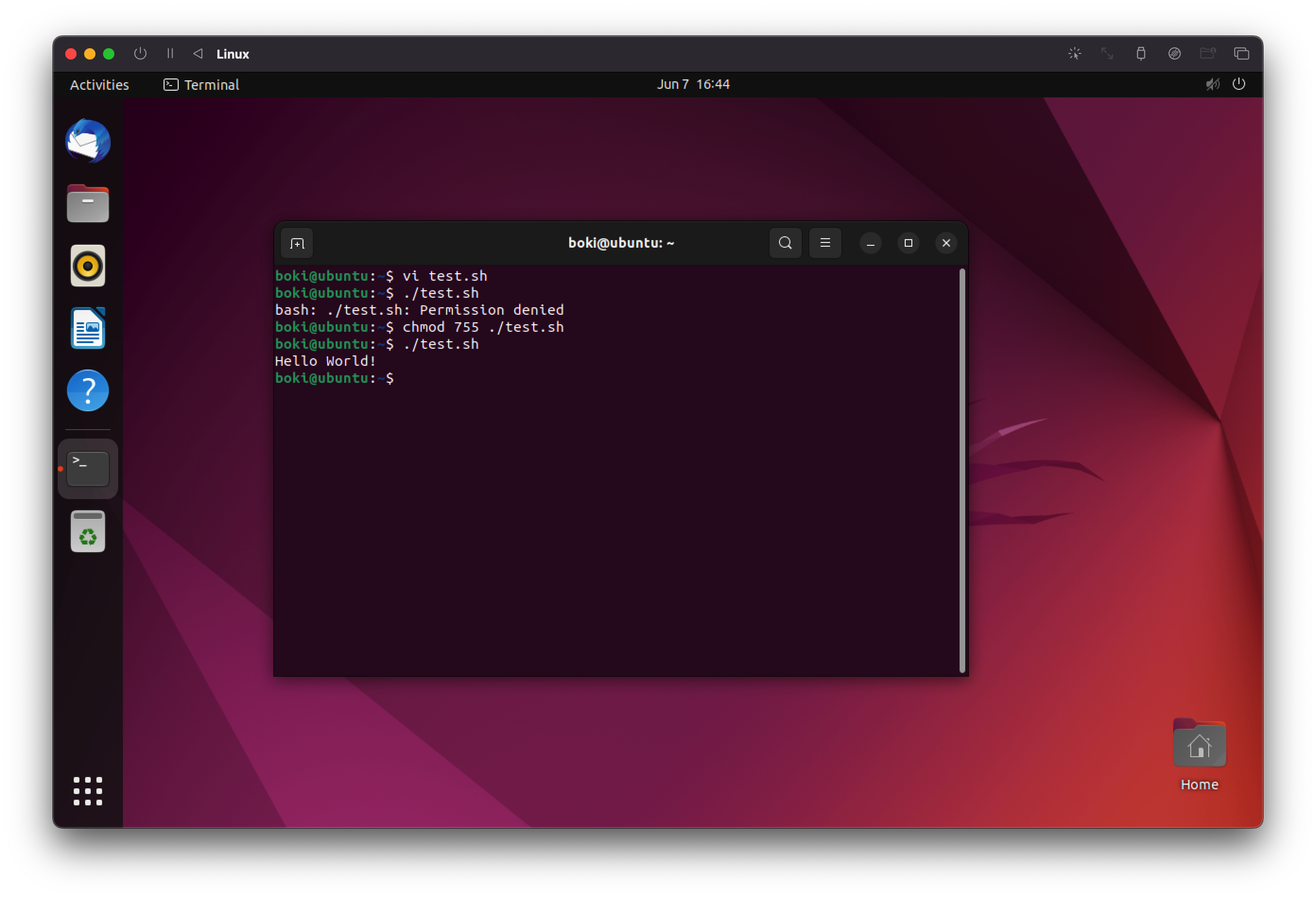Show Applications grid
The height and width of the screenshot is (898, 1316).
88,790
